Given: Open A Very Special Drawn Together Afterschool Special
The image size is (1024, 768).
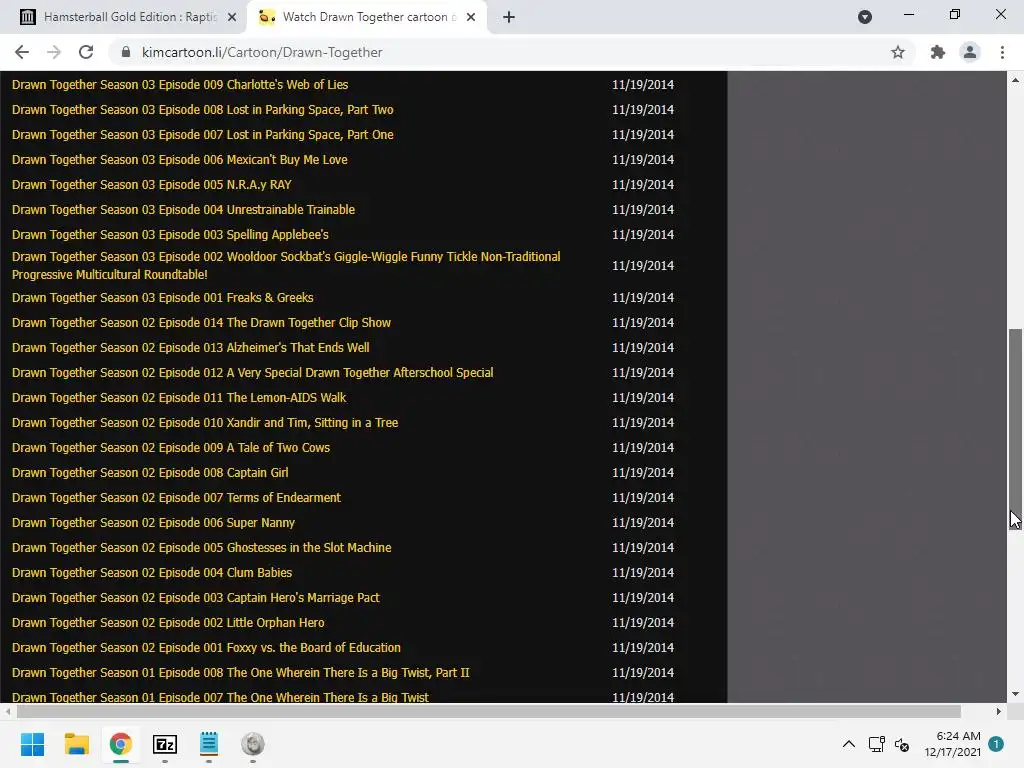Looking at the screenshot, I should (x=253, y=373).
